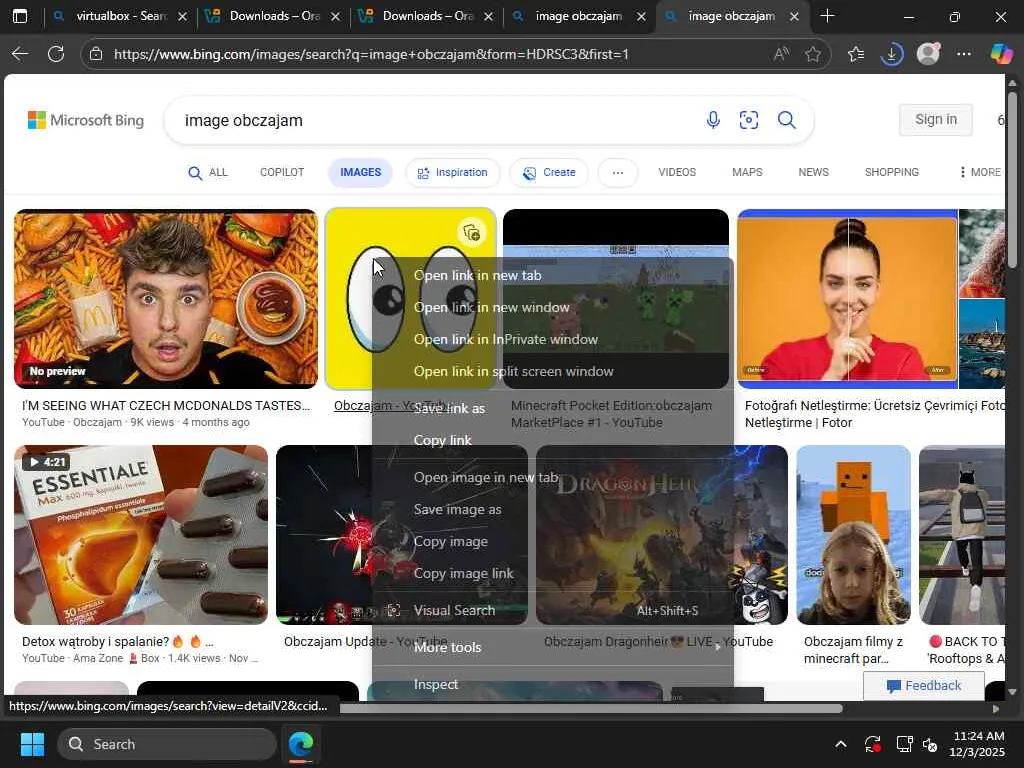Choose Open link in InPrivate window
Image resolution: width=1024 pixels, height=768 pixels.
click(552, 340)
